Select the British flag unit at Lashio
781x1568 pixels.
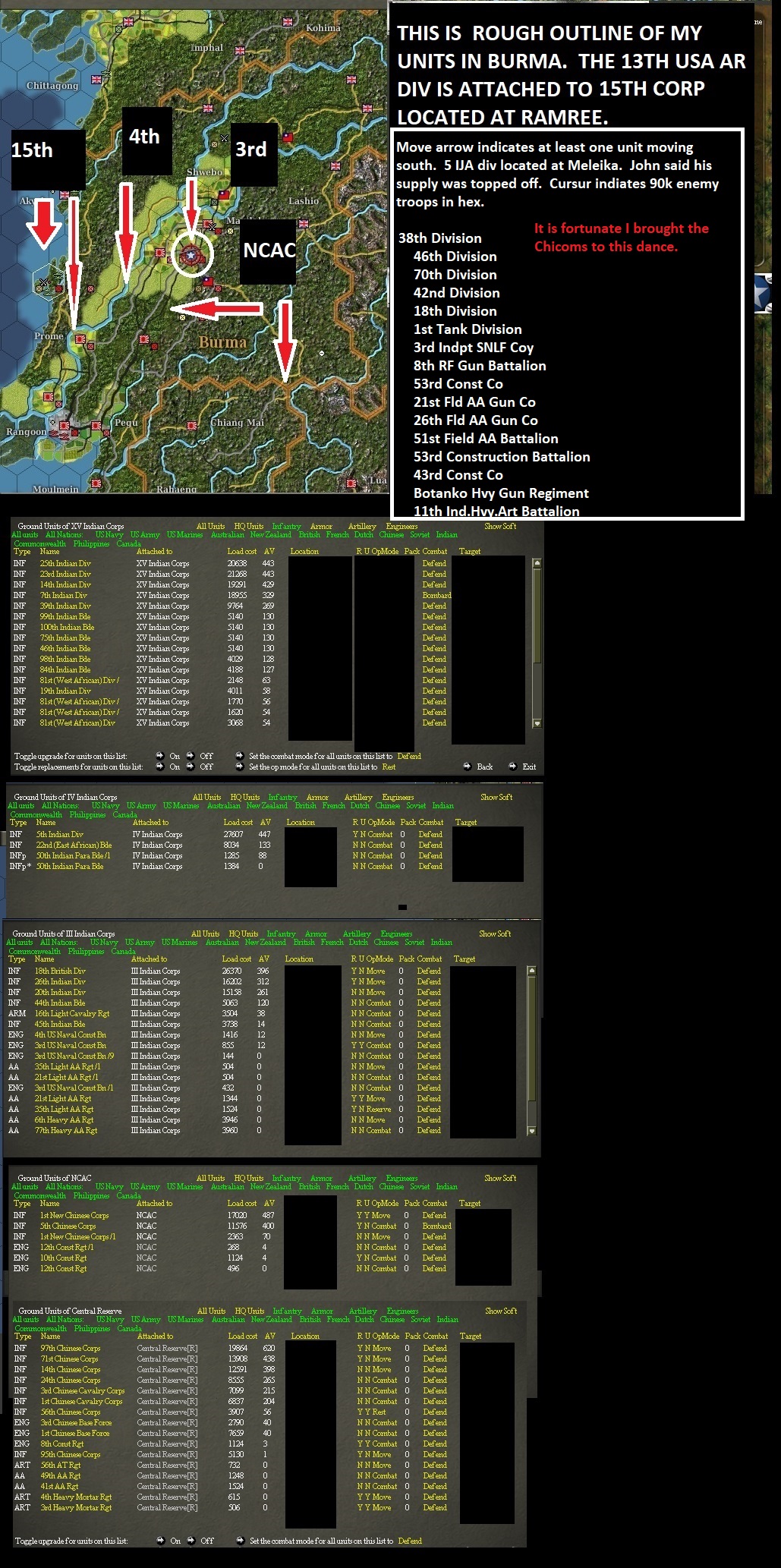click(305, 223)
